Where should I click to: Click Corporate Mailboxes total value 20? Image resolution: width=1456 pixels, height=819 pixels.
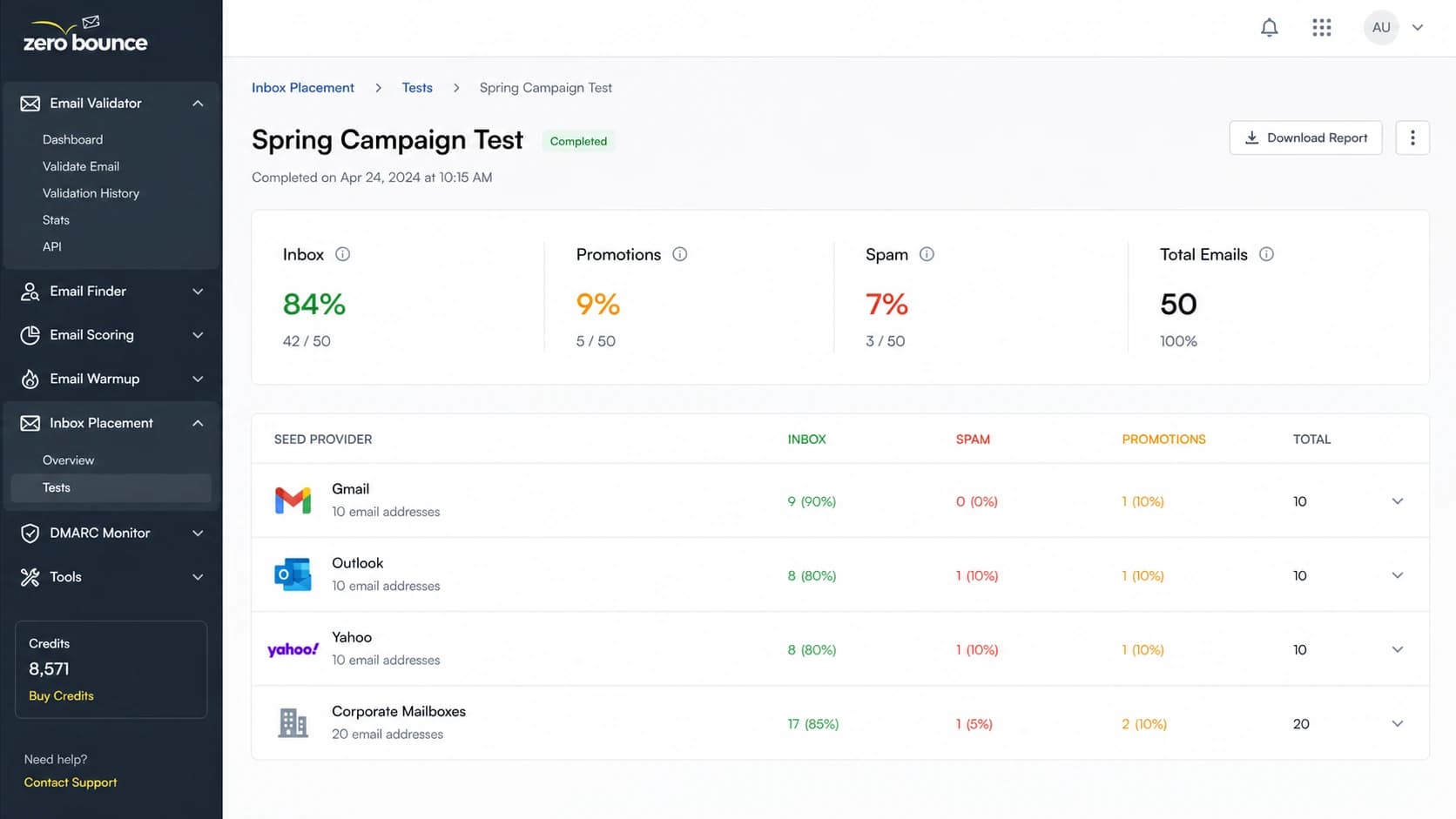point(1301,723)
